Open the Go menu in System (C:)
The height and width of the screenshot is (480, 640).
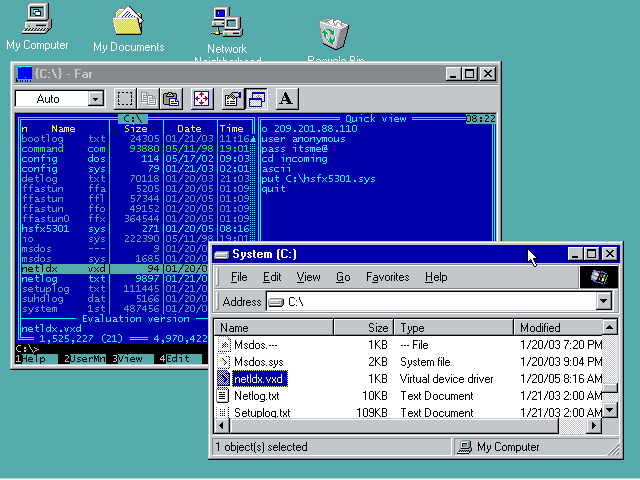[x=343, y=277]
